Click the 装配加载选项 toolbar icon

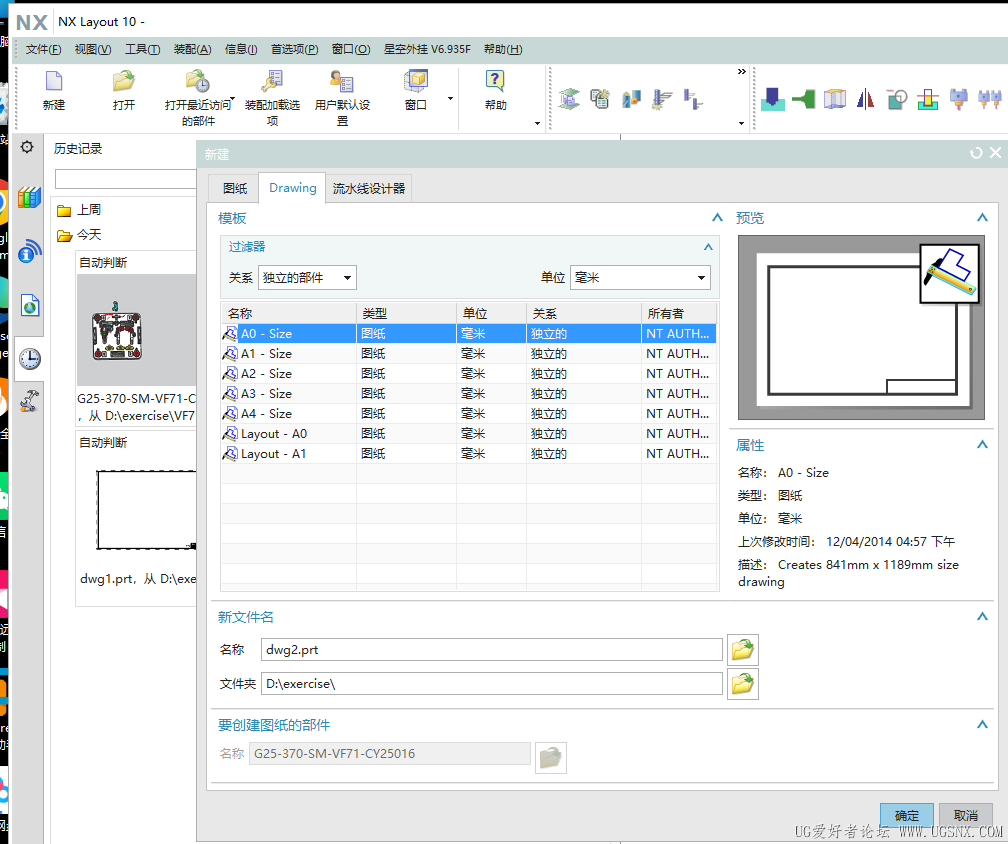272,82
